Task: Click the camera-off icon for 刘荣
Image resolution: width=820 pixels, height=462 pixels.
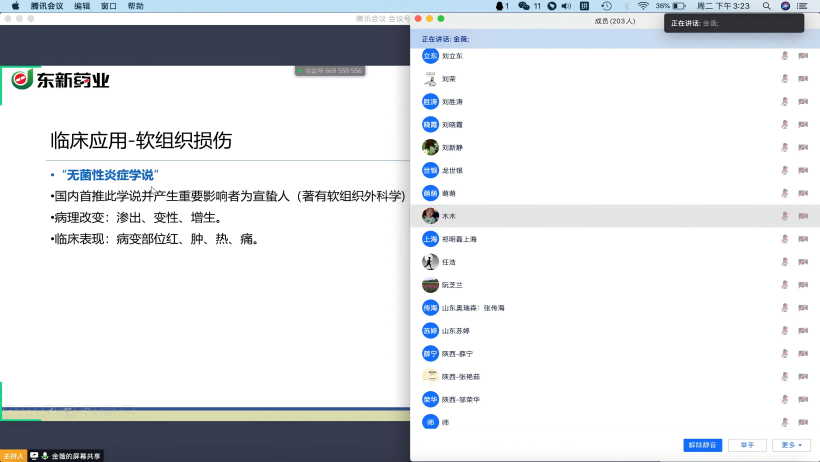Action: (x=803, y=79)
